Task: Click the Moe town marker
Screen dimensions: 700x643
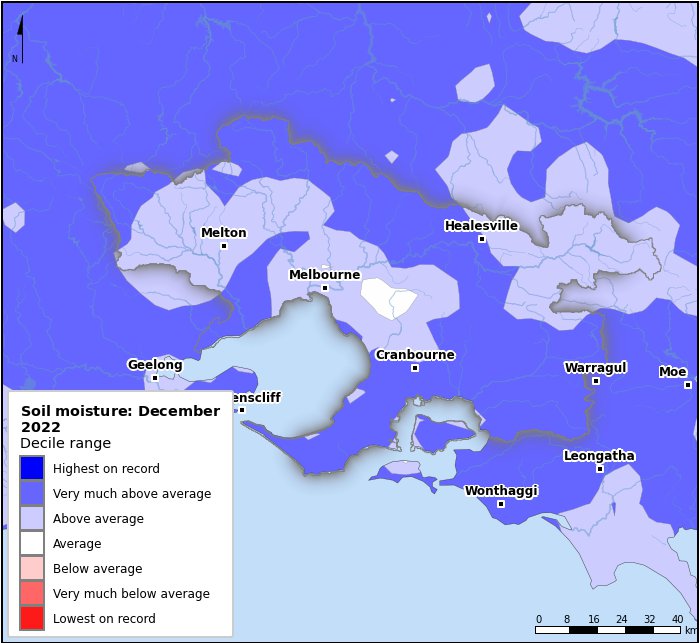Action: click(688, 385)
